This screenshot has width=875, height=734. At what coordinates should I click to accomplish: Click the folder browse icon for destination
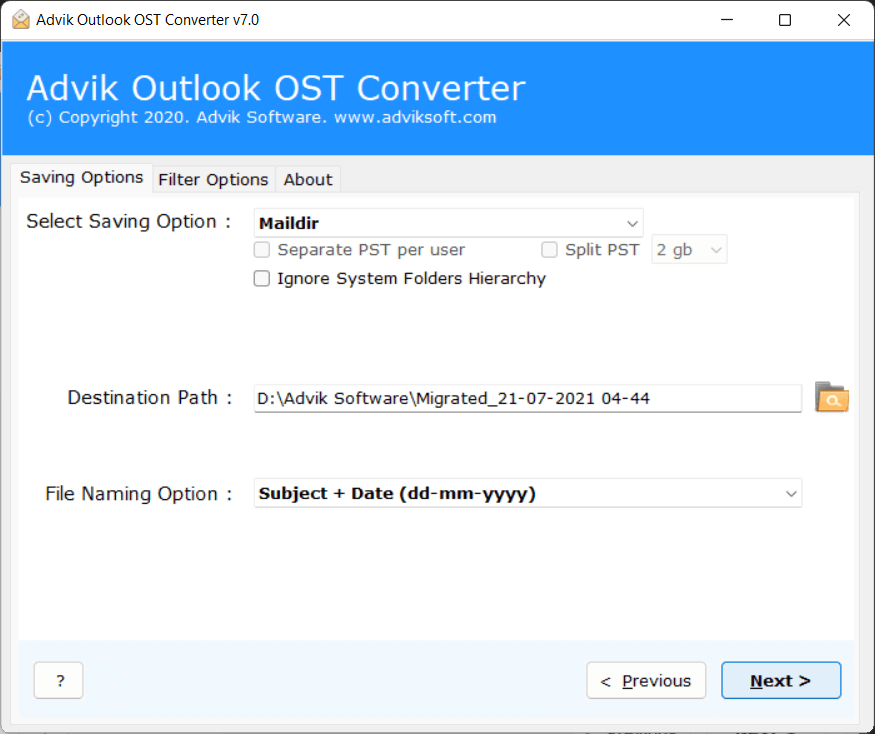(x=831, y=397)
